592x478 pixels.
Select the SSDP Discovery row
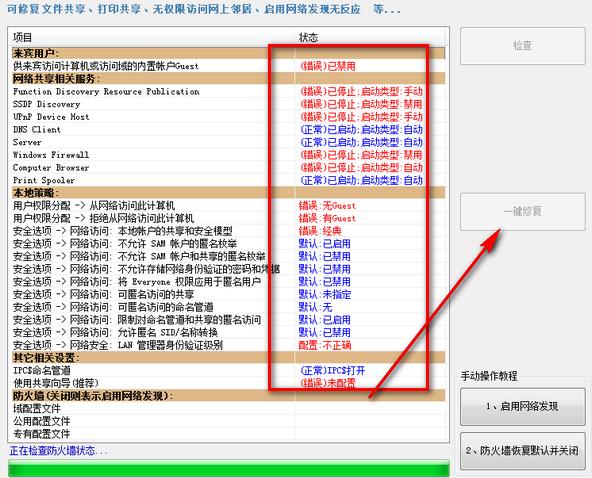point(228,104)
